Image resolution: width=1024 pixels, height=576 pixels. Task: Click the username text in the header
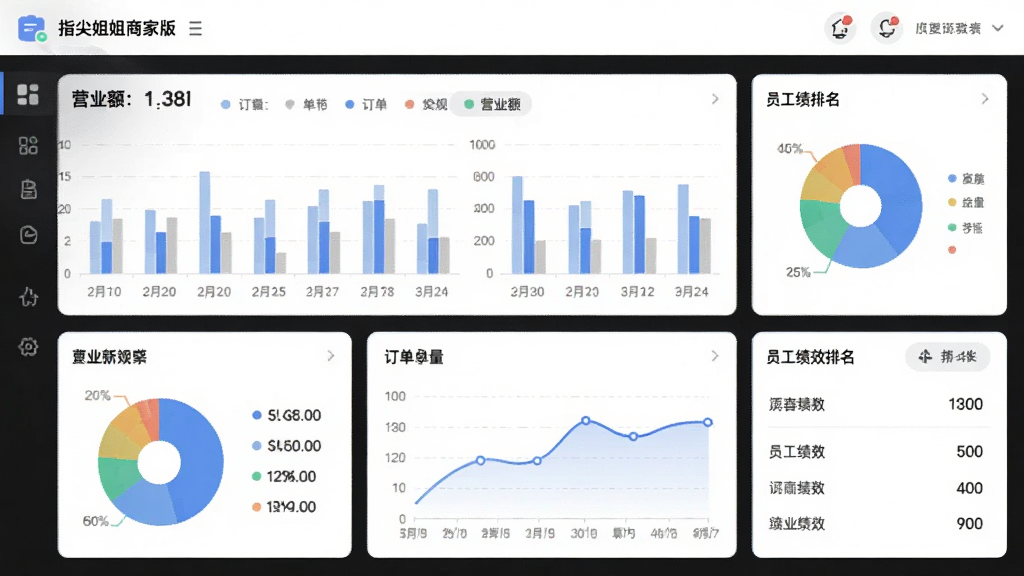pyautogui.click(x=948, y=29)
